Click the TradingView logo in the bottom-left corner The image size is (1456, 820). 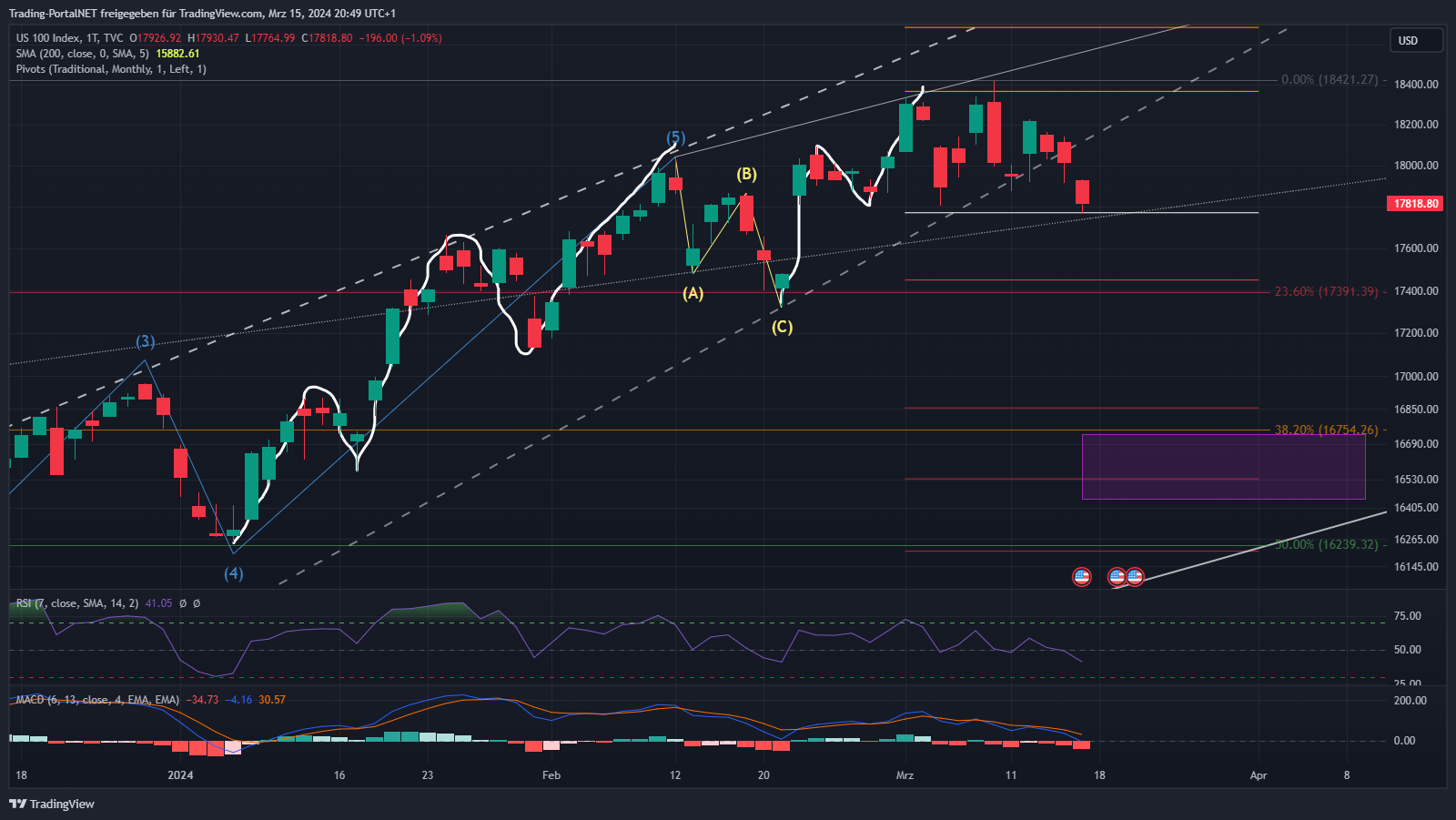52,804
